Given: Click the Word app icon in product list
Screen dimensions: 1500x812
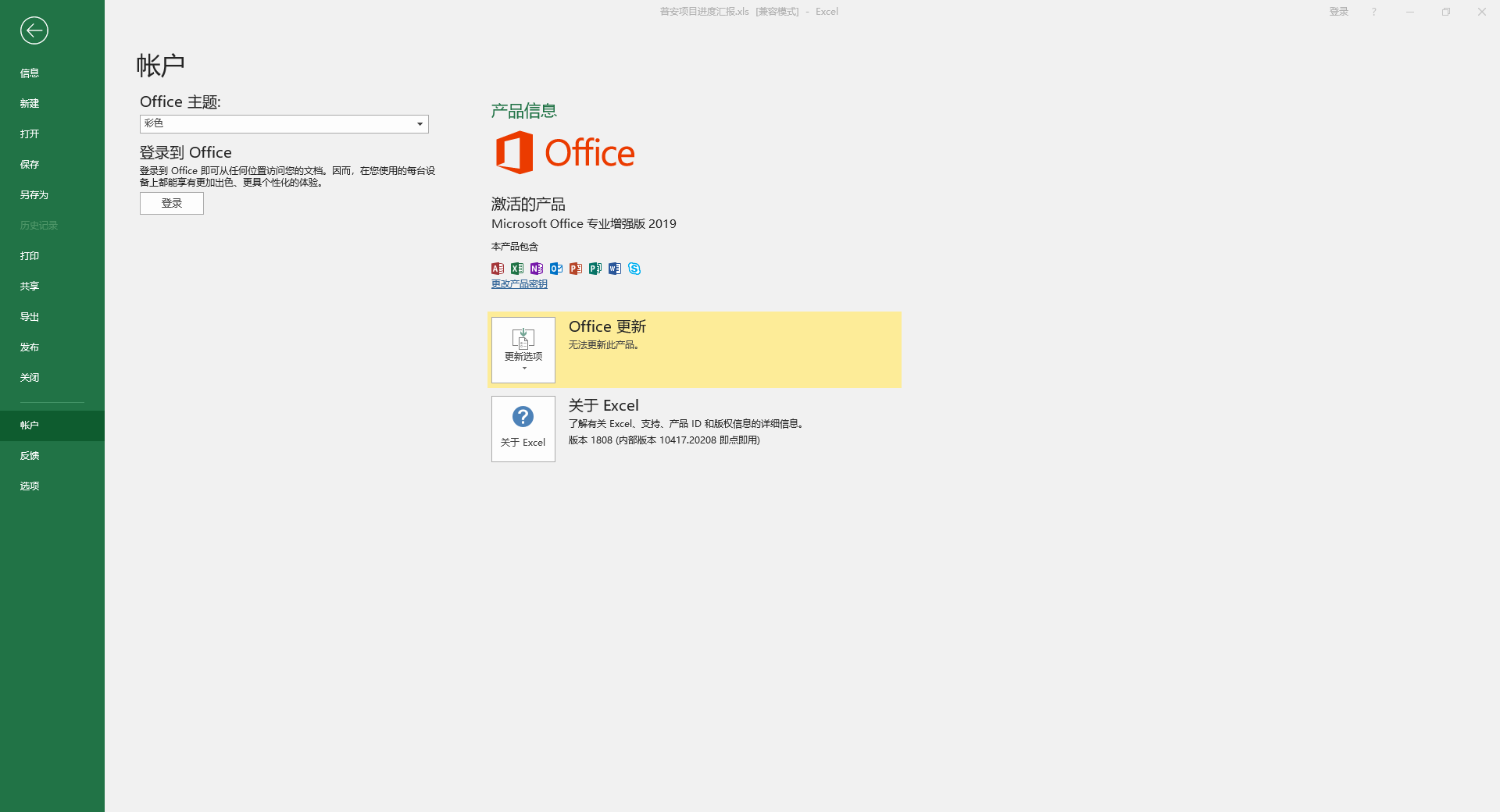Looking at the screenshot, I should pyautogui.click(x=615, y=269).
